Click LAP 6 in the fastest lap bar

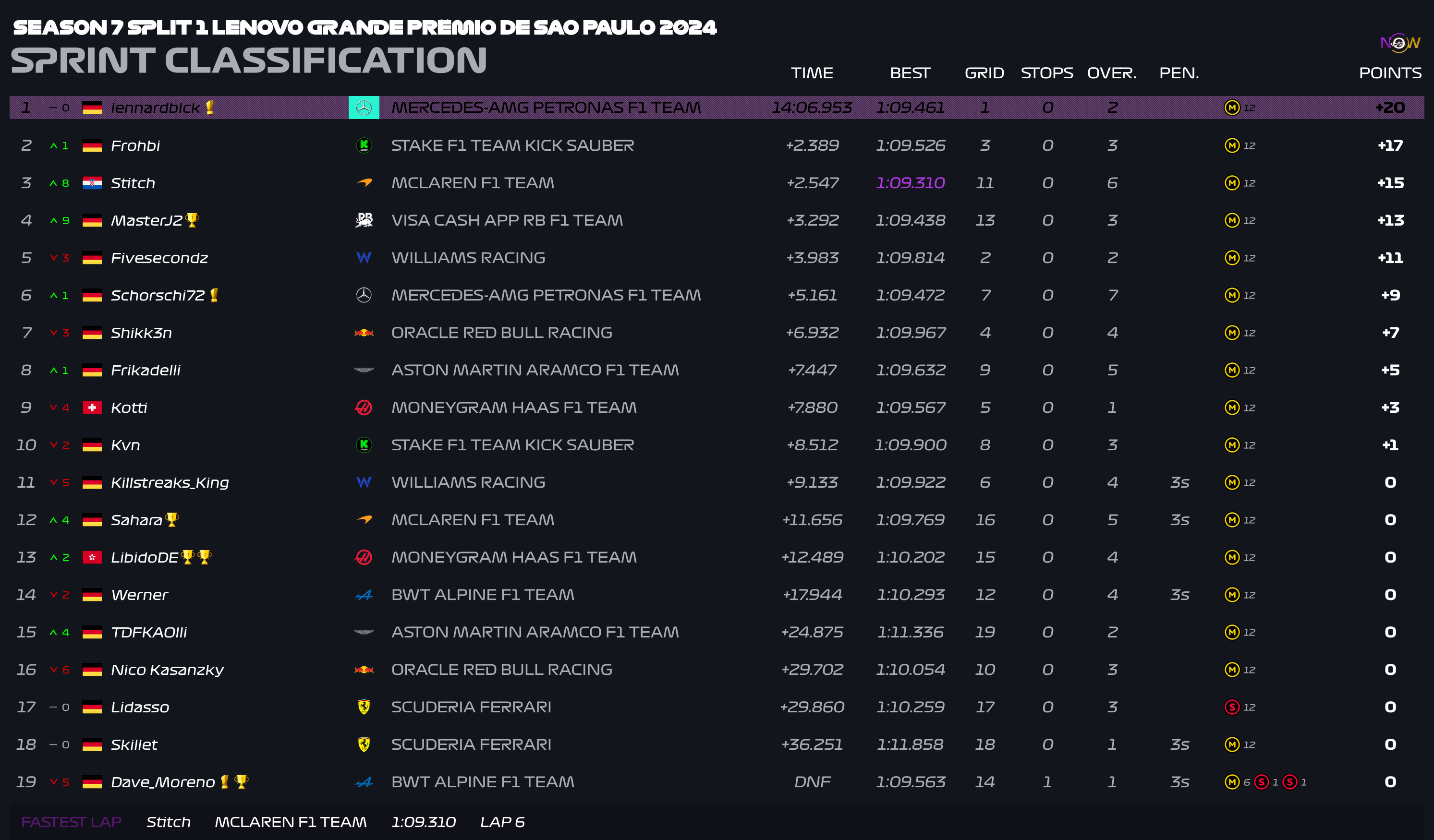pyautogui.click(x=502, y=822)
